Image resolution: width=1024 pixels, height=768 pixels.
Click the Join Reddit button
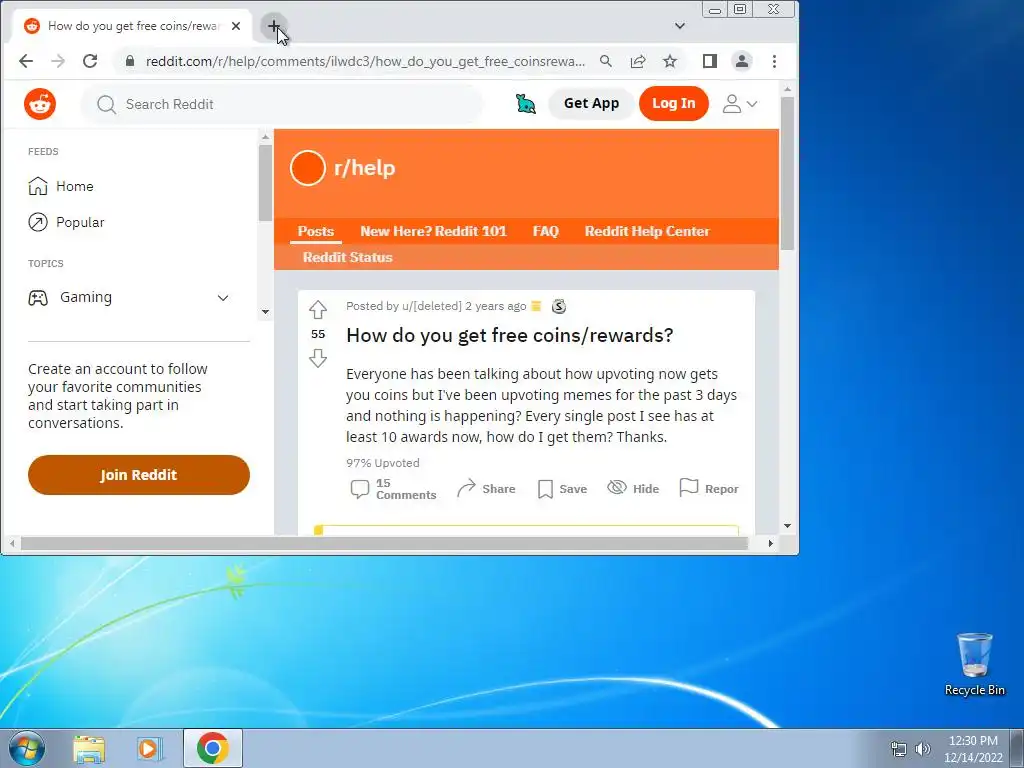138,475
